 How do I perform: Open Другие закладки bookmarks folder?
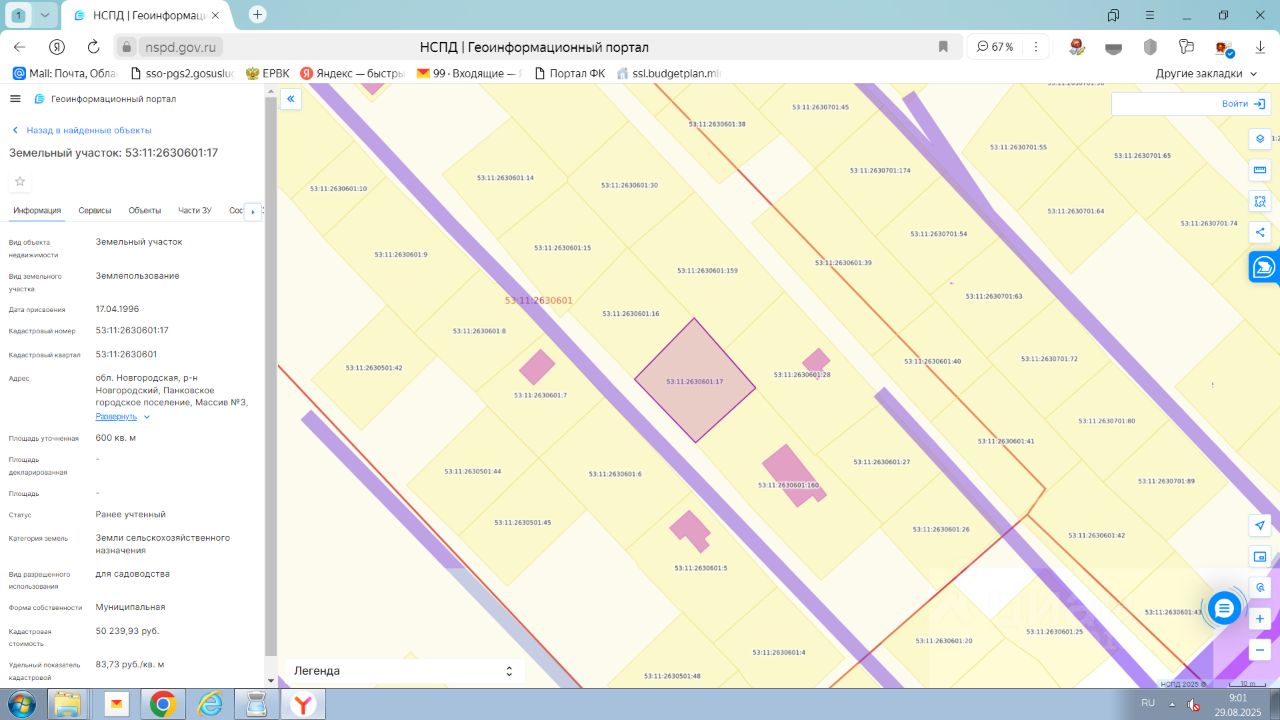click(1207, 73)
